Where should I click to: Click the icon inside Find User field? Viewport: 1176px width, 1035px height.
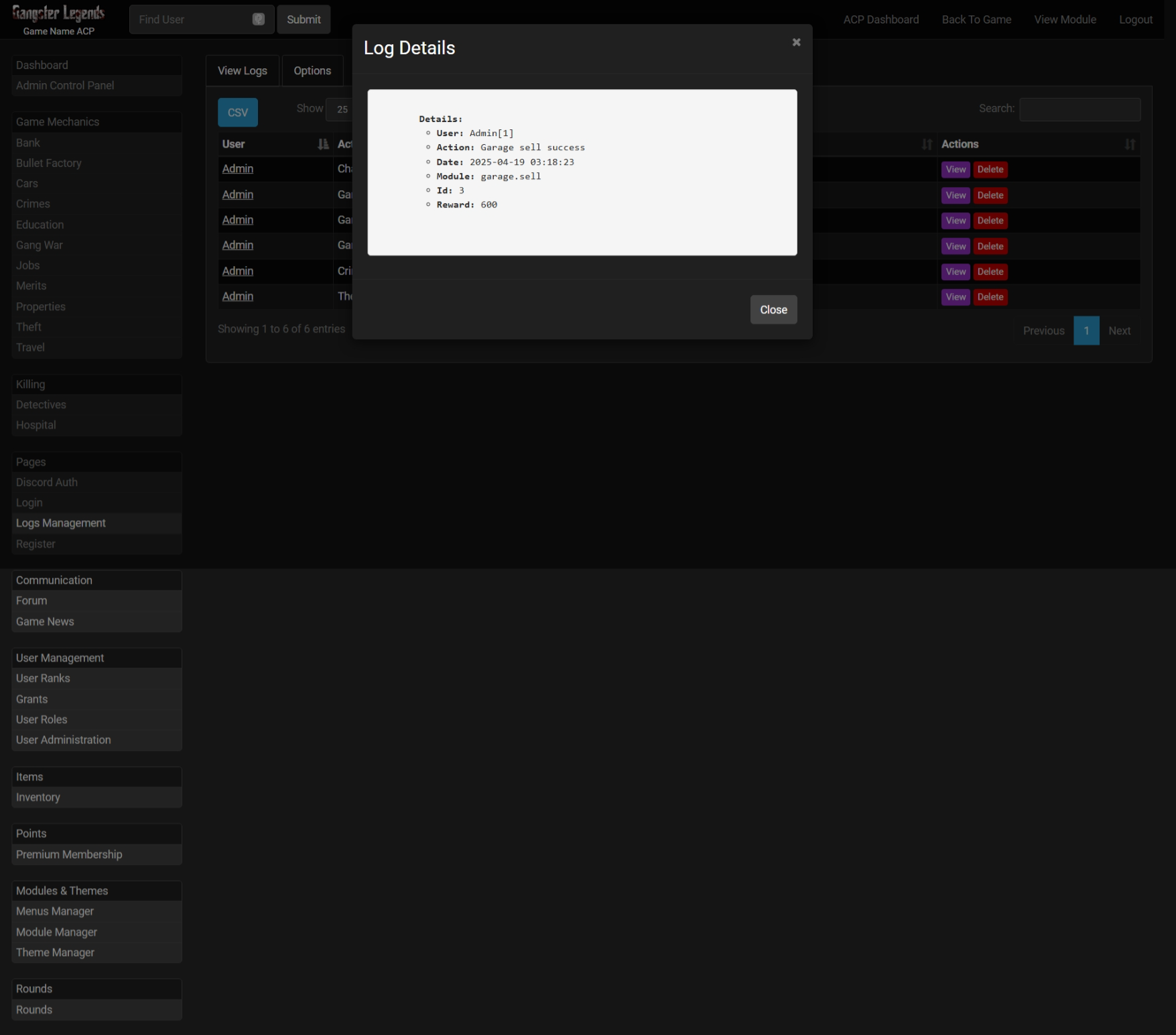tap(258, 19)
